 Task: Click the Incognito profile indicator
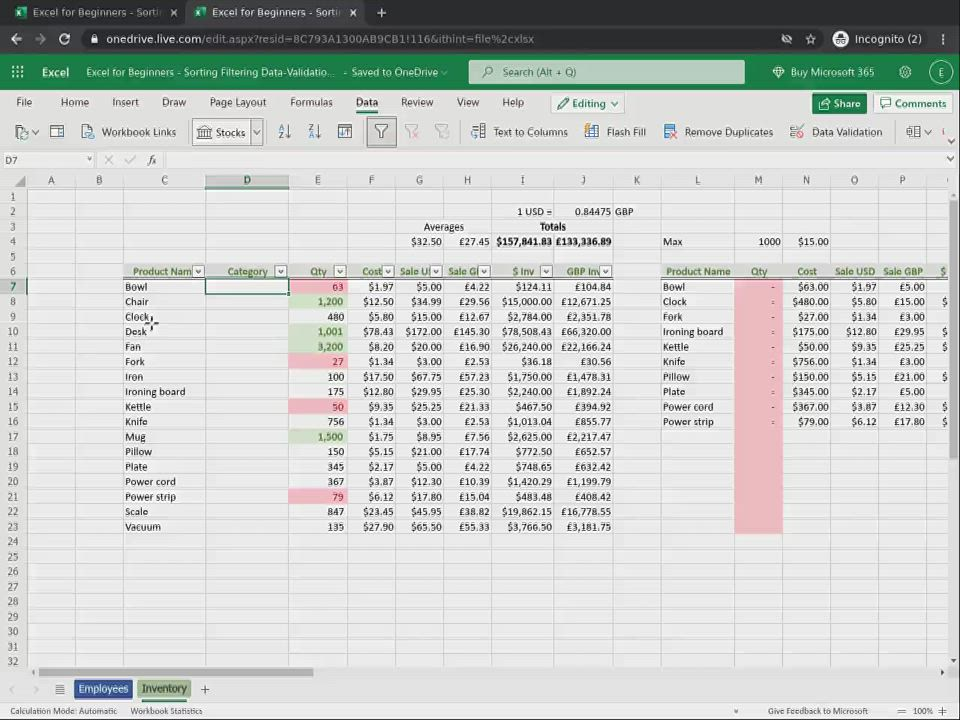[x=877, y=39]
